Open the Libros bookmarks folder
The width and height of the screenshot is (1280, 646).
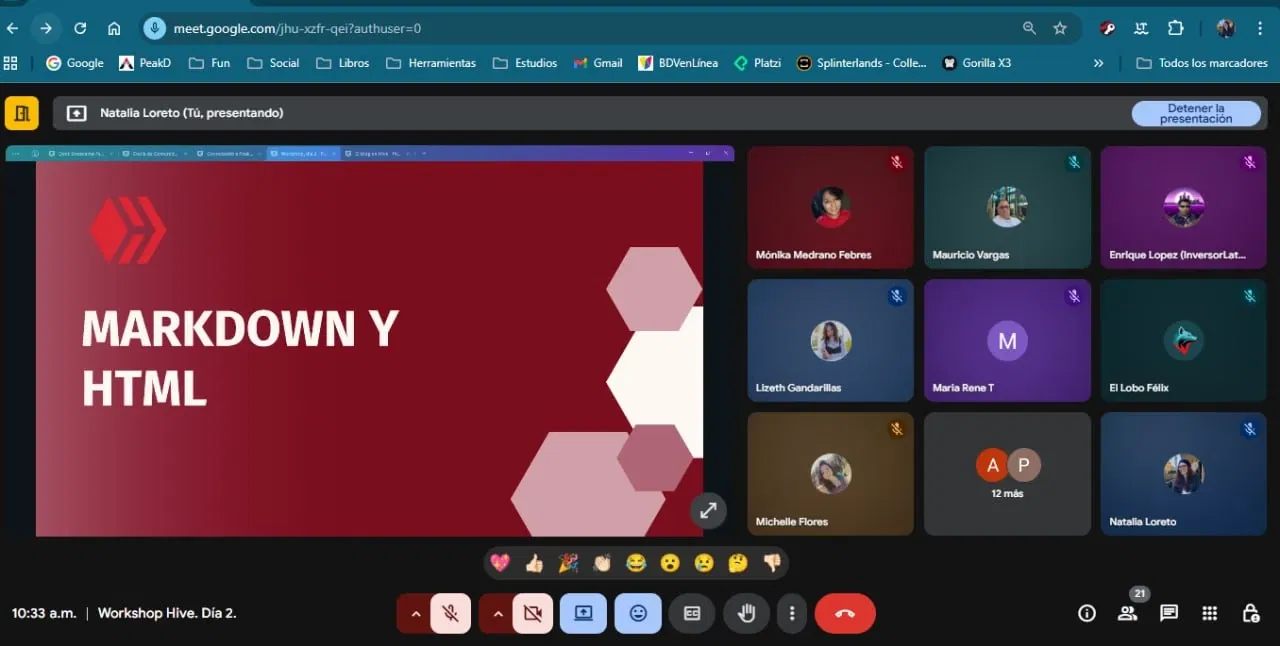tap(343, 63)
